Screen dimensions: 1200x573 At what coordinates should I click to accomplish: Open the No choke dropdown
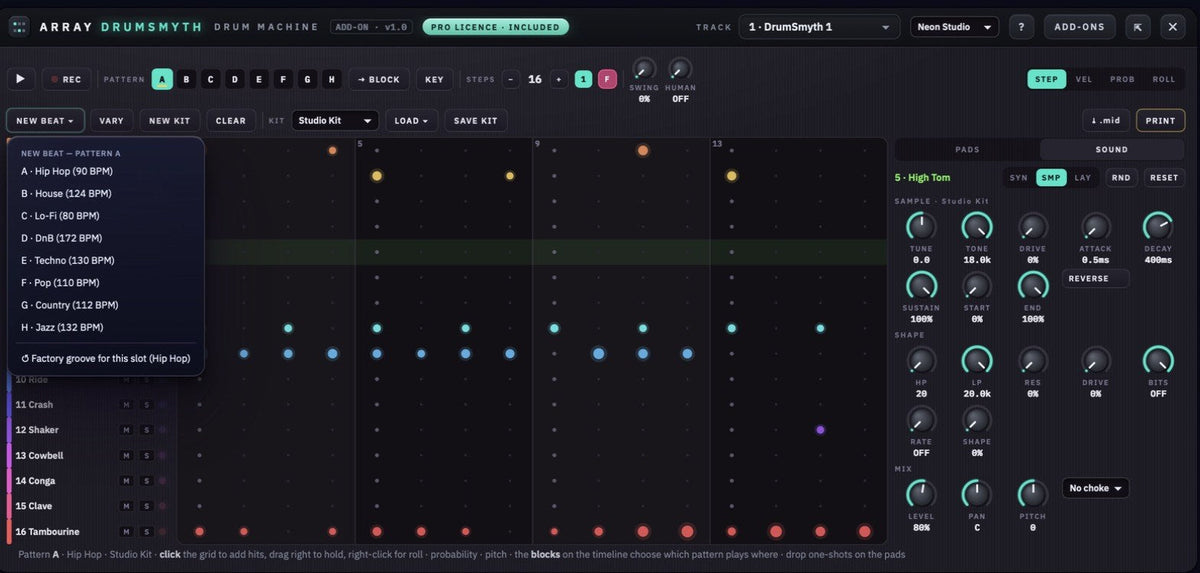[1095, 489]
